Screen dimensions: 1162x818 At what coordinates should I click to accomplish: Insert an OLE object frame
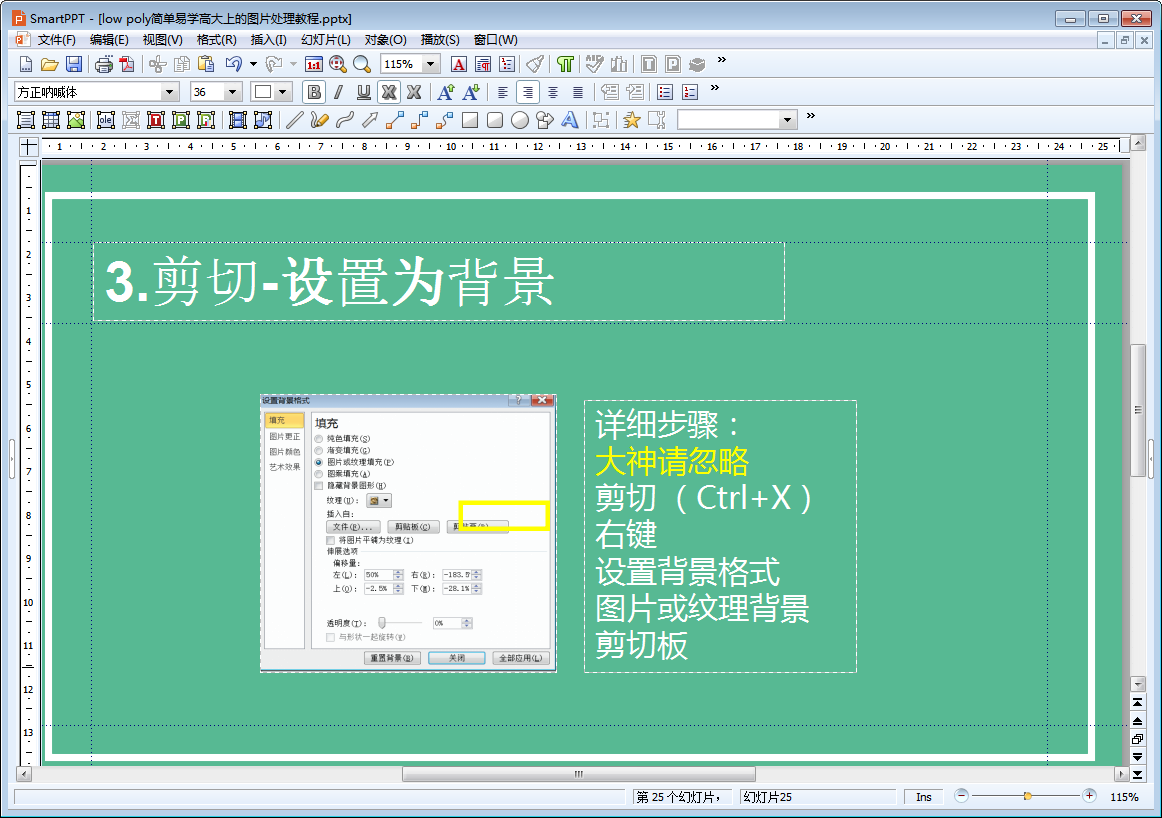coord(105,119)
